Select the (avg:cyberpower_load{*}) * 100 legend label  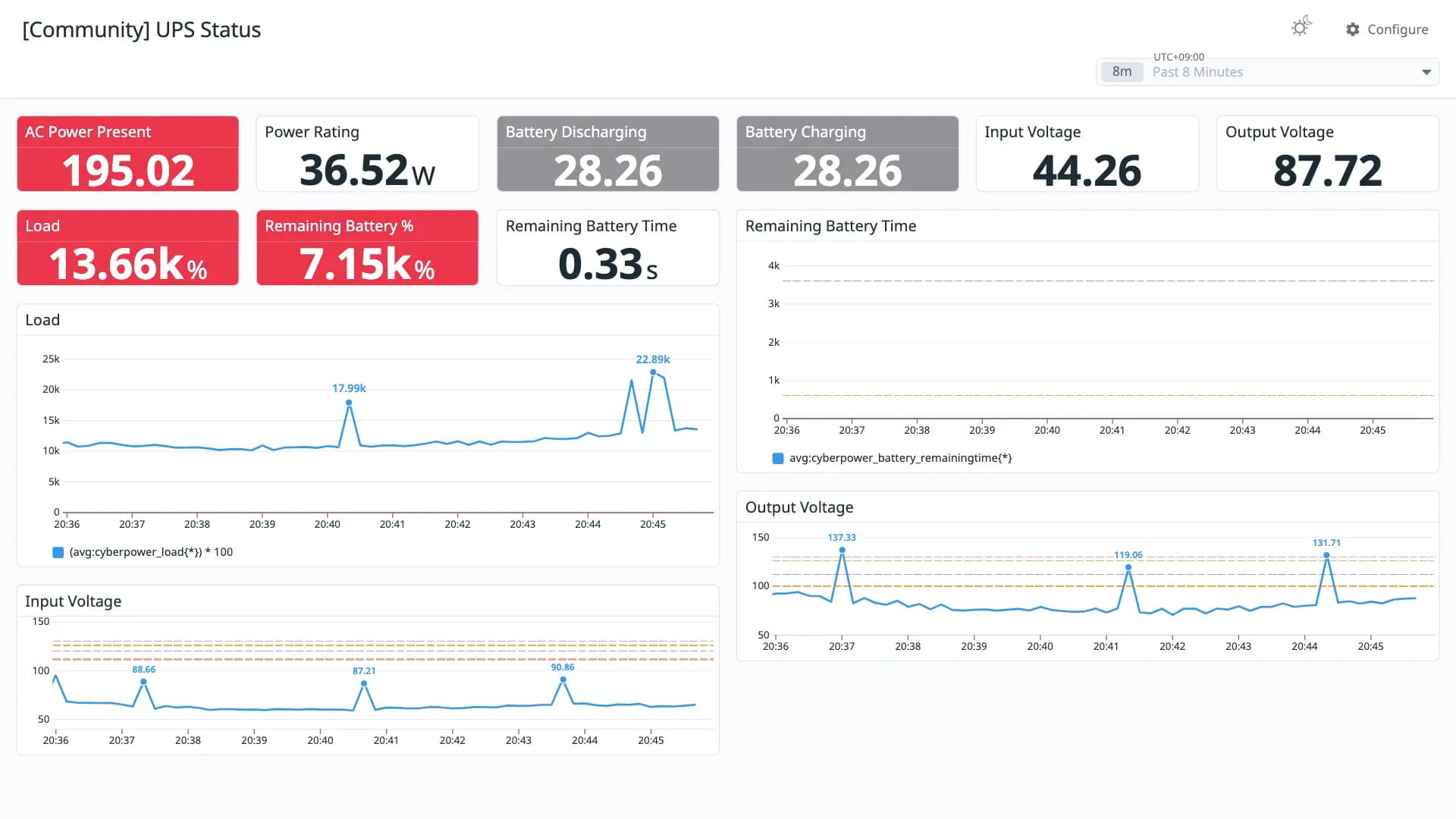(151, 552)
